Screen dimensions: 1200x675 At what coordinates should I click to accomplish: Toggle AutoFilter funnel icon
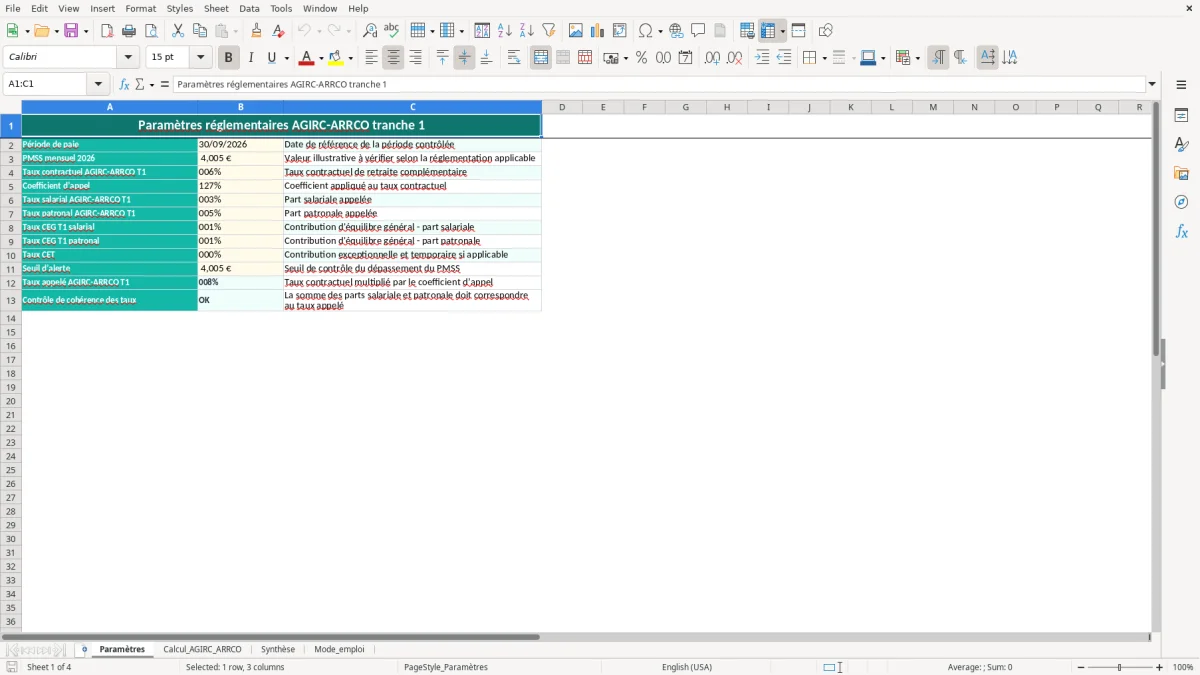549,31
